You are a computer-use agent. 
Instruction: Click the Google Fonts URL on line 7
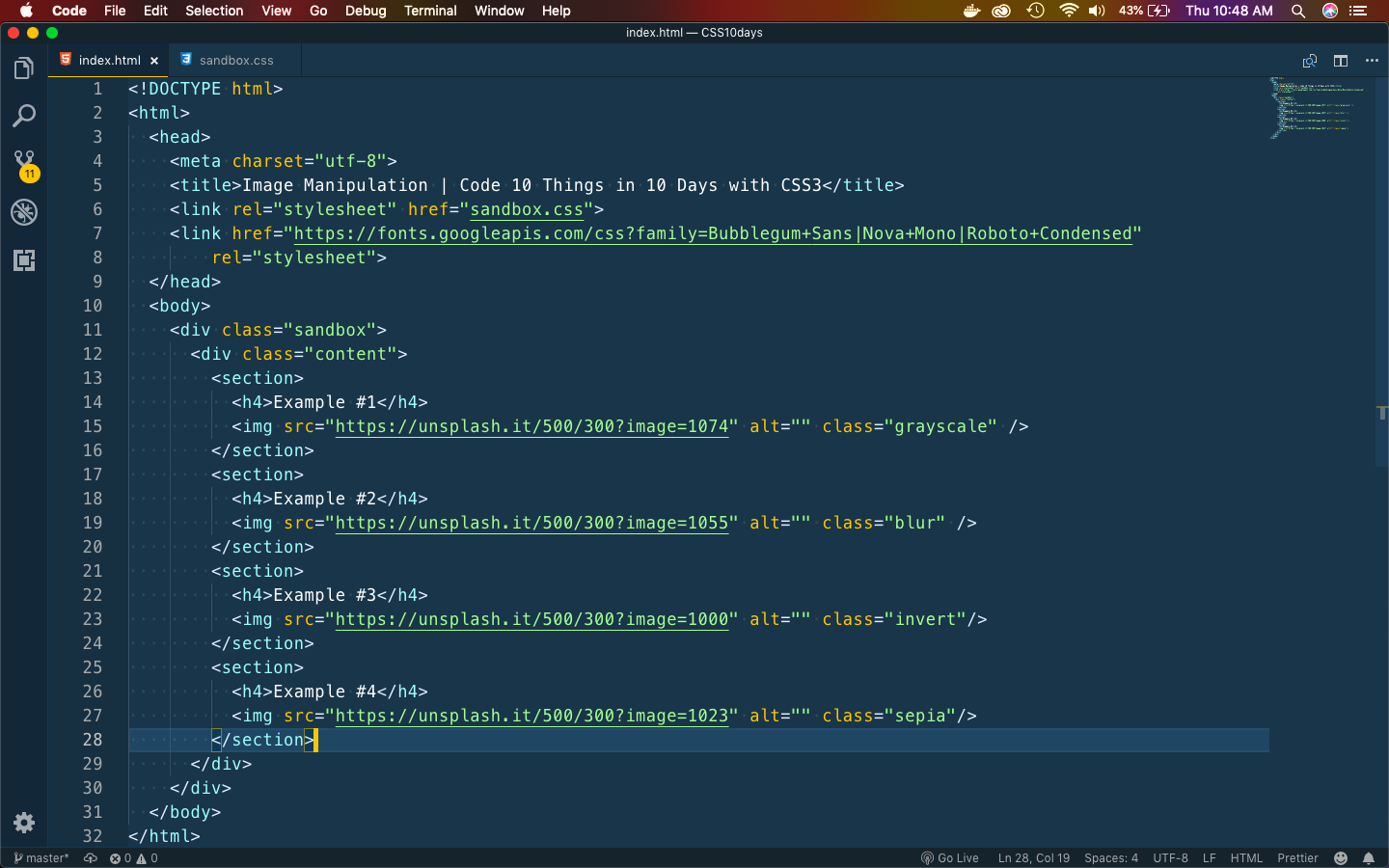(x=713, y=233)
